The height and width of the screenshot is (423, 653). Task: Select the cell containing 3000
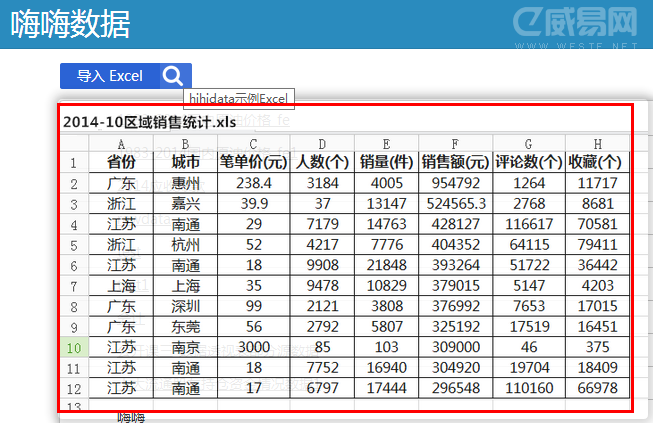254,347
